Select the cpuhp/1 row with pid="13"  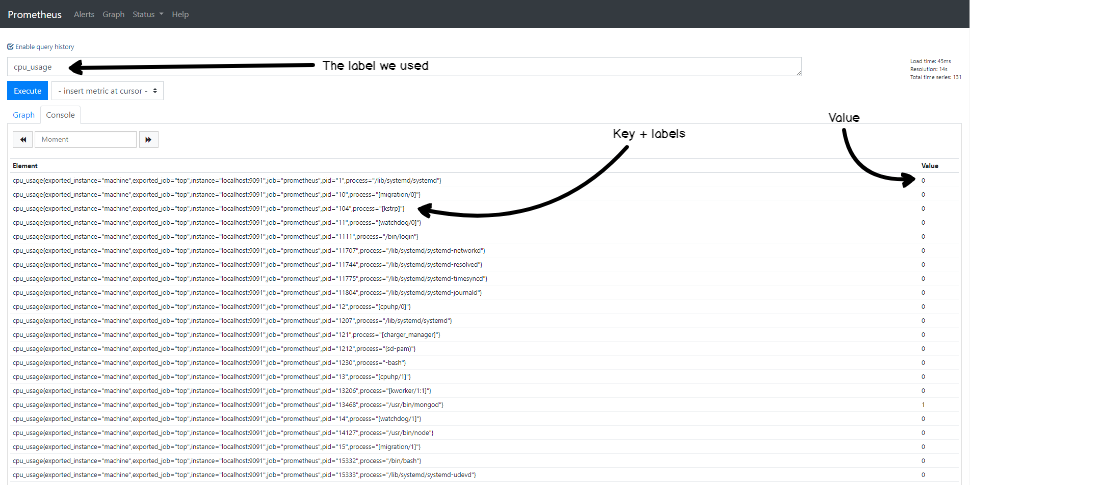click(485, 377)
